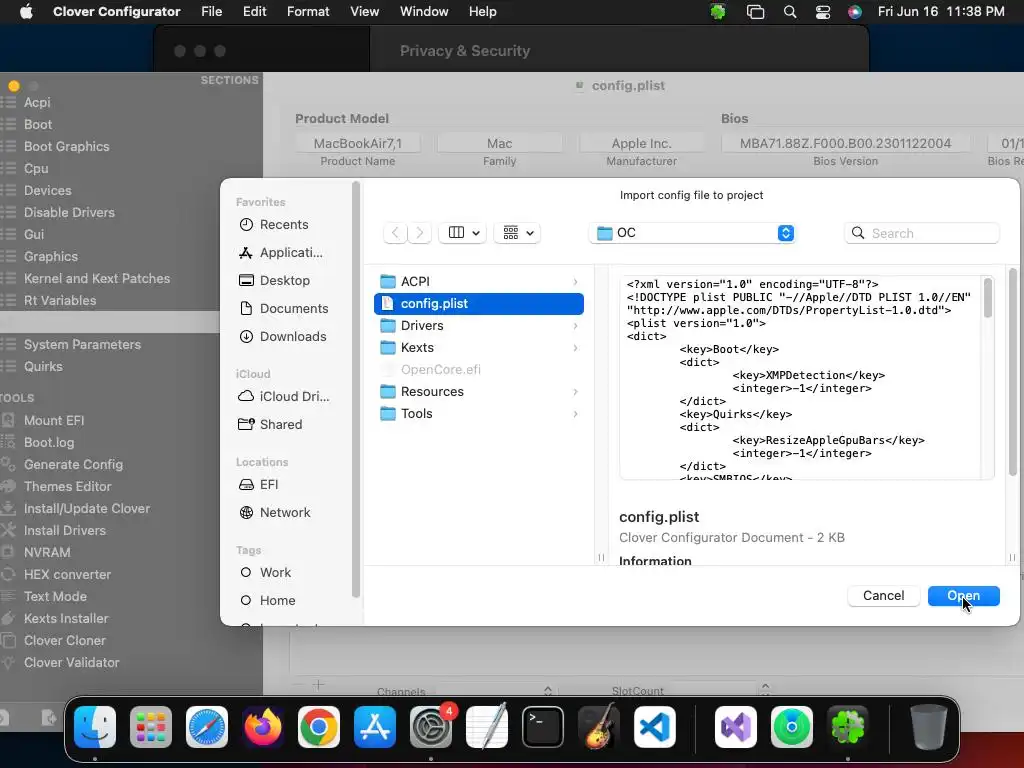Open TextEdit from the Dock
This screenshot has width=1024, height=768.
[487, 726]
